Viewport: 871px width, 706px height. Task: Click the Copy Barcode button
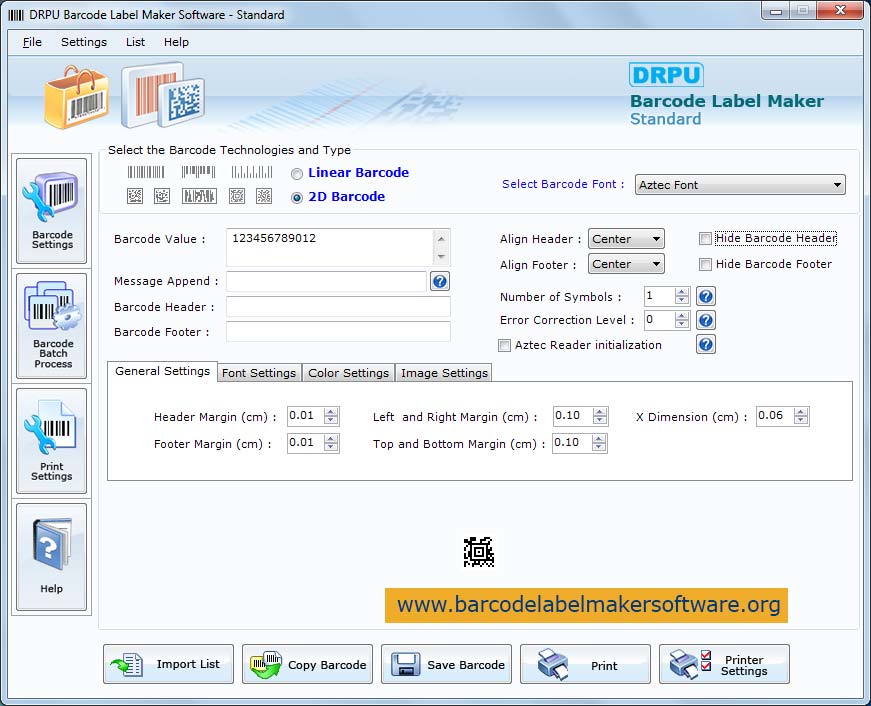pos(307,664)
